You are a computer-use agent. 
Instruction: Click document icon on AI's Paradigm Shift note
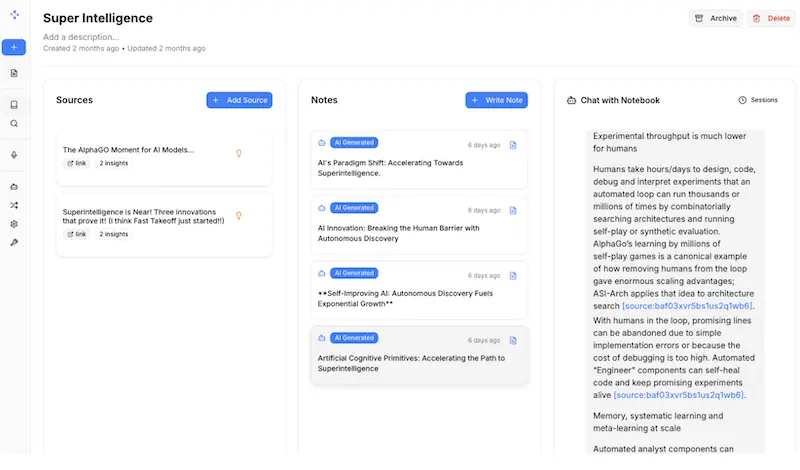tap(513, 145)
